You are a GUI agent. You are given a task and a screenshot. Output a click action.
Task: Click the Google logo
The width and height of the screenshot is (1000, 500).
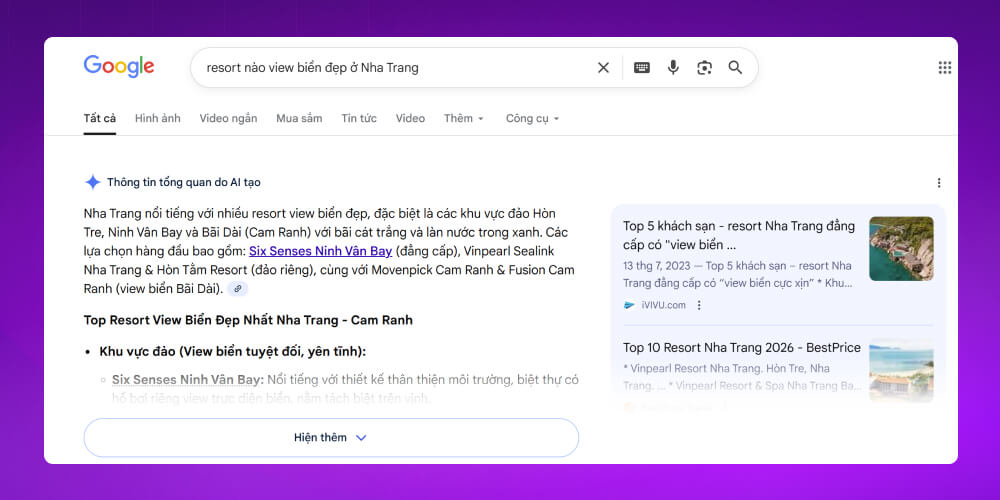[119, 66]
